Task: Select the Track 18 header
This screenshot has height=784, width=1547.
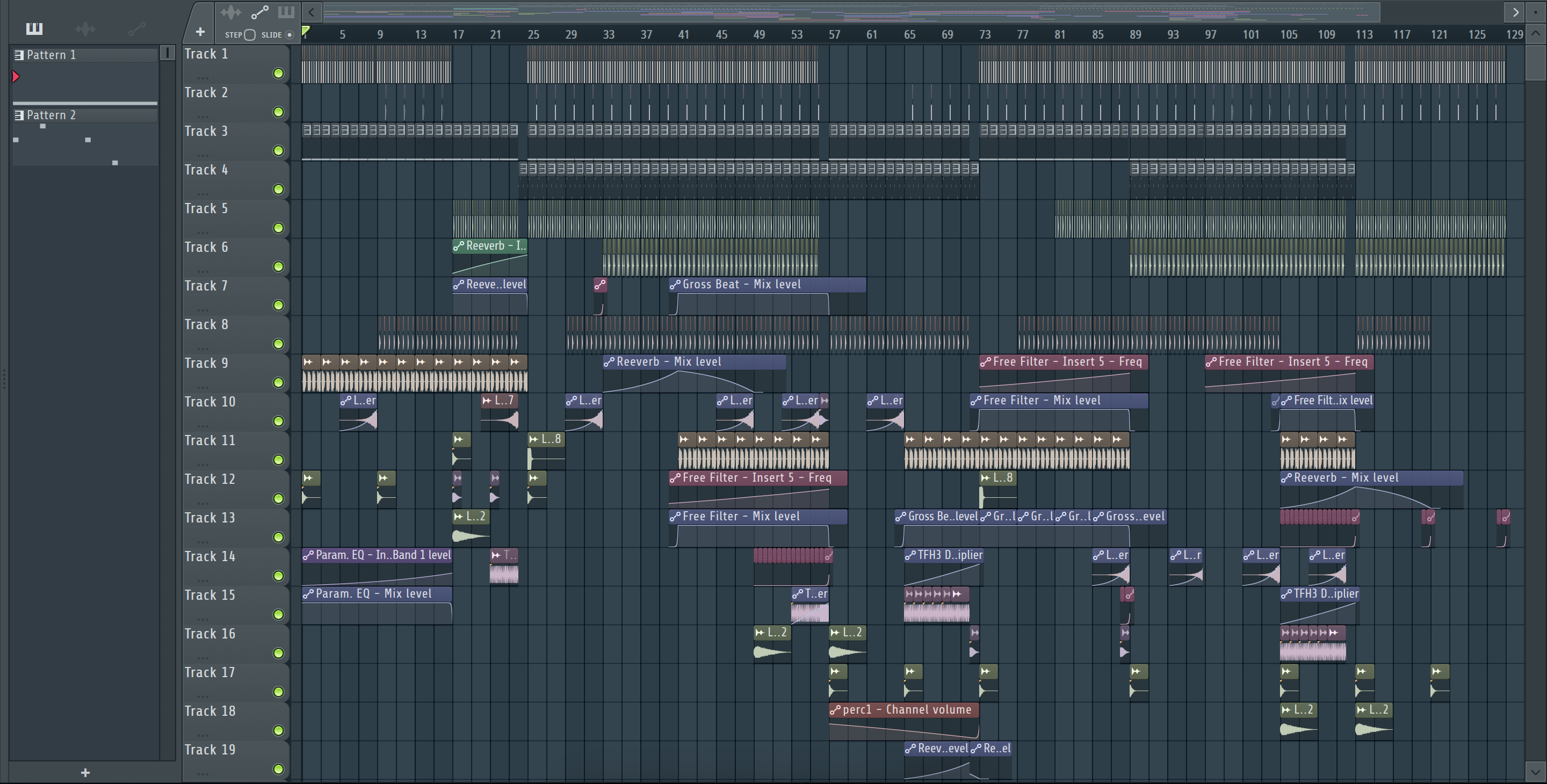Action: coord(235,721)
